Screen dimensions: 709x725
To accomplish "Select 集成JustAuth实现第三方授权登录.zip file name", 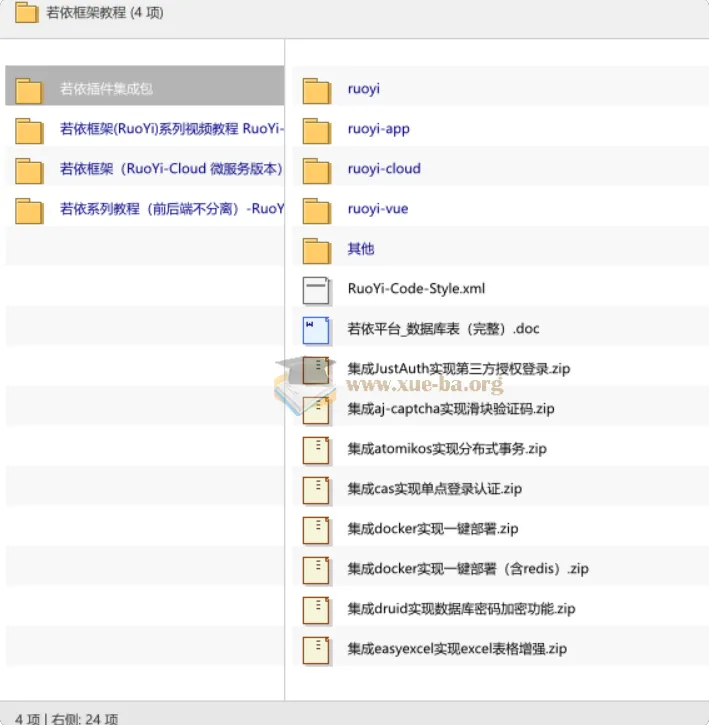I will [x=459, y=369].
